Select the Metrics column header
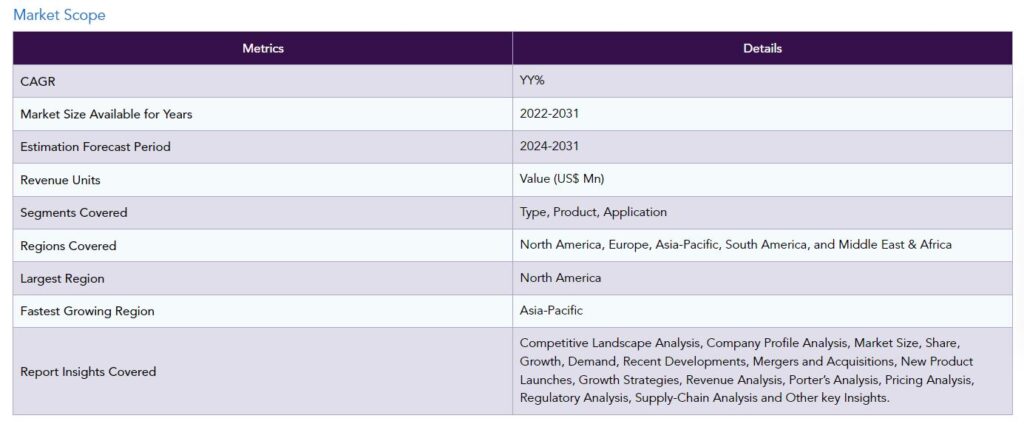This screenshot has width=1024, height=427. 263,48
